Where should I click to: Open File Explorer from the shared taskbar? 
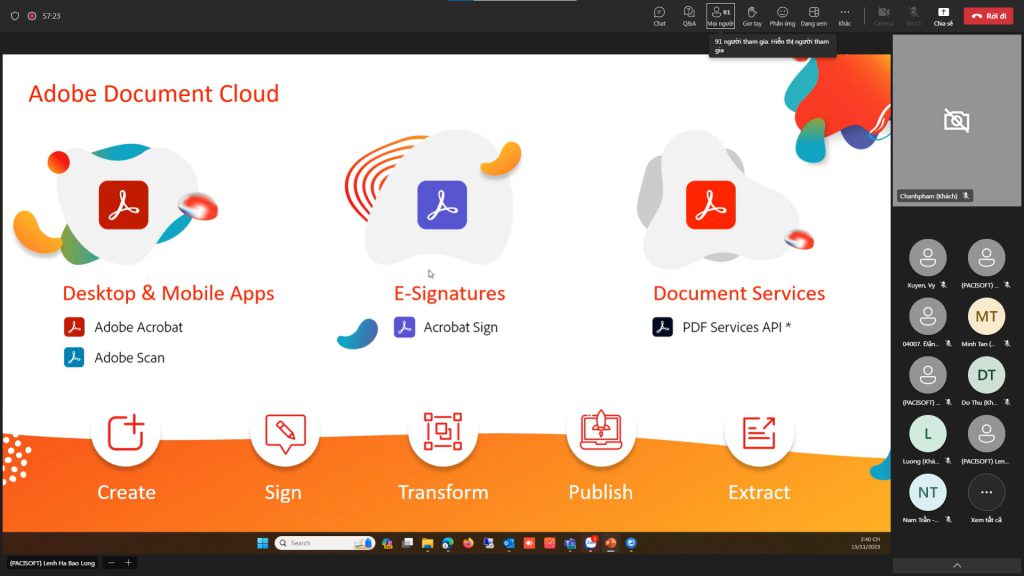(427, 543)
